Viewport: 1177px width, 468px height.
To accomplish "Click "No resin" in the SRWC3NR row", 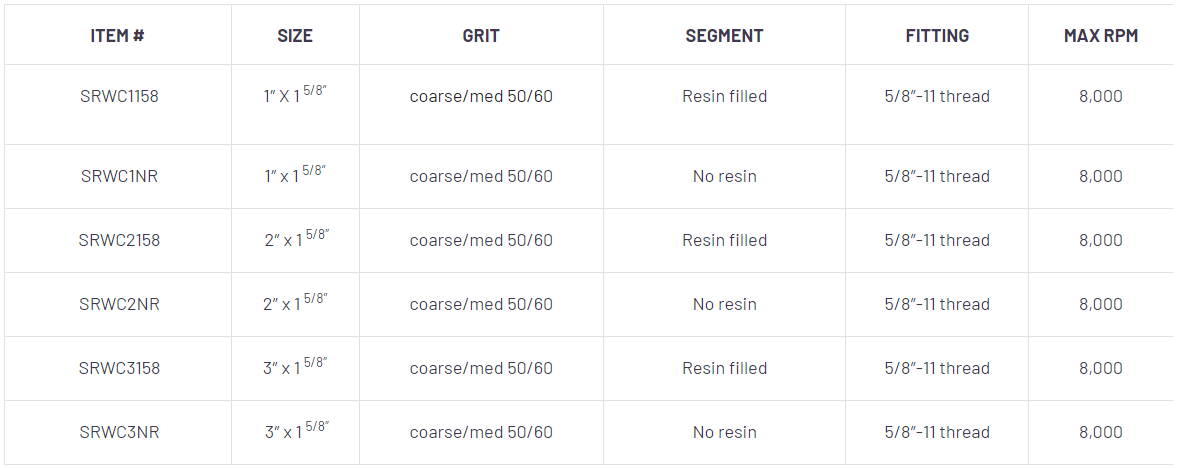I will [724, 433].
